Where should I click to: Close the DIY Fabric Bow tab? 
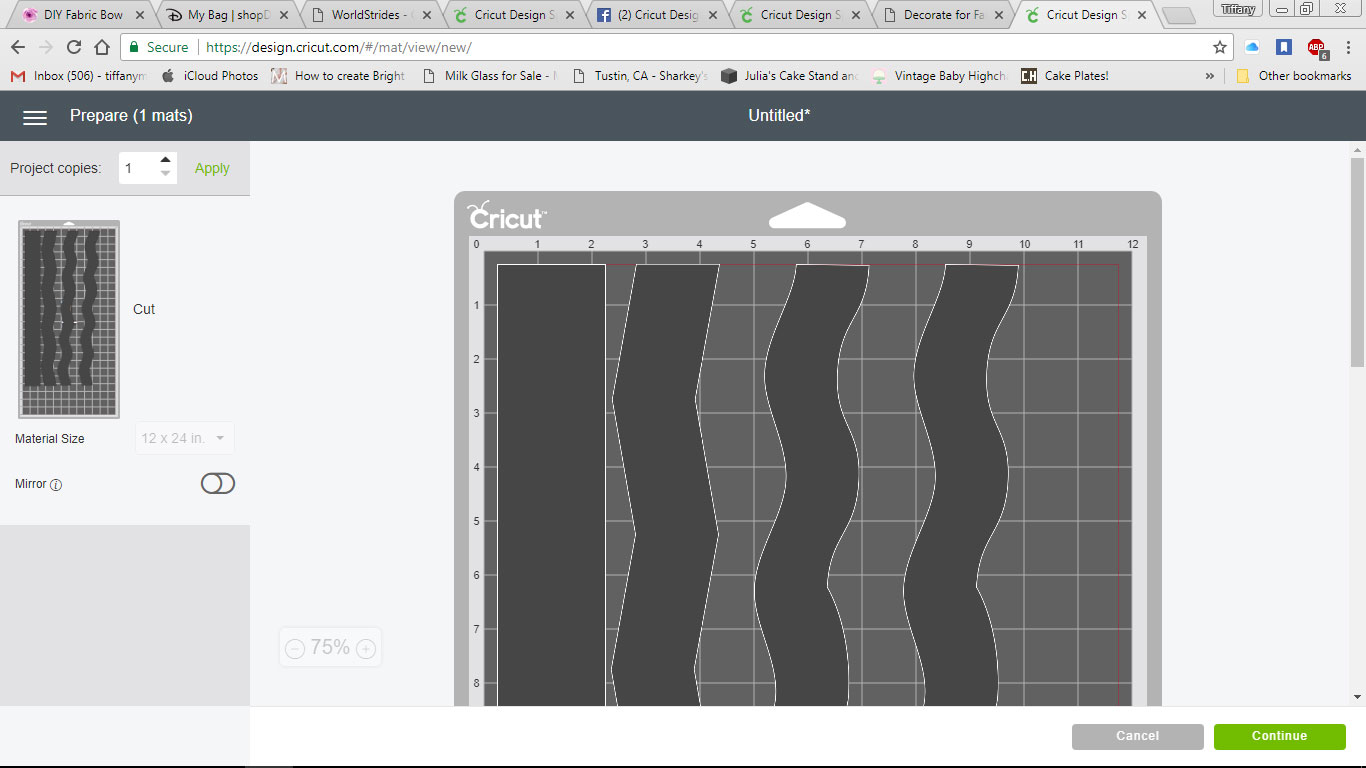(x=139, y=15)
